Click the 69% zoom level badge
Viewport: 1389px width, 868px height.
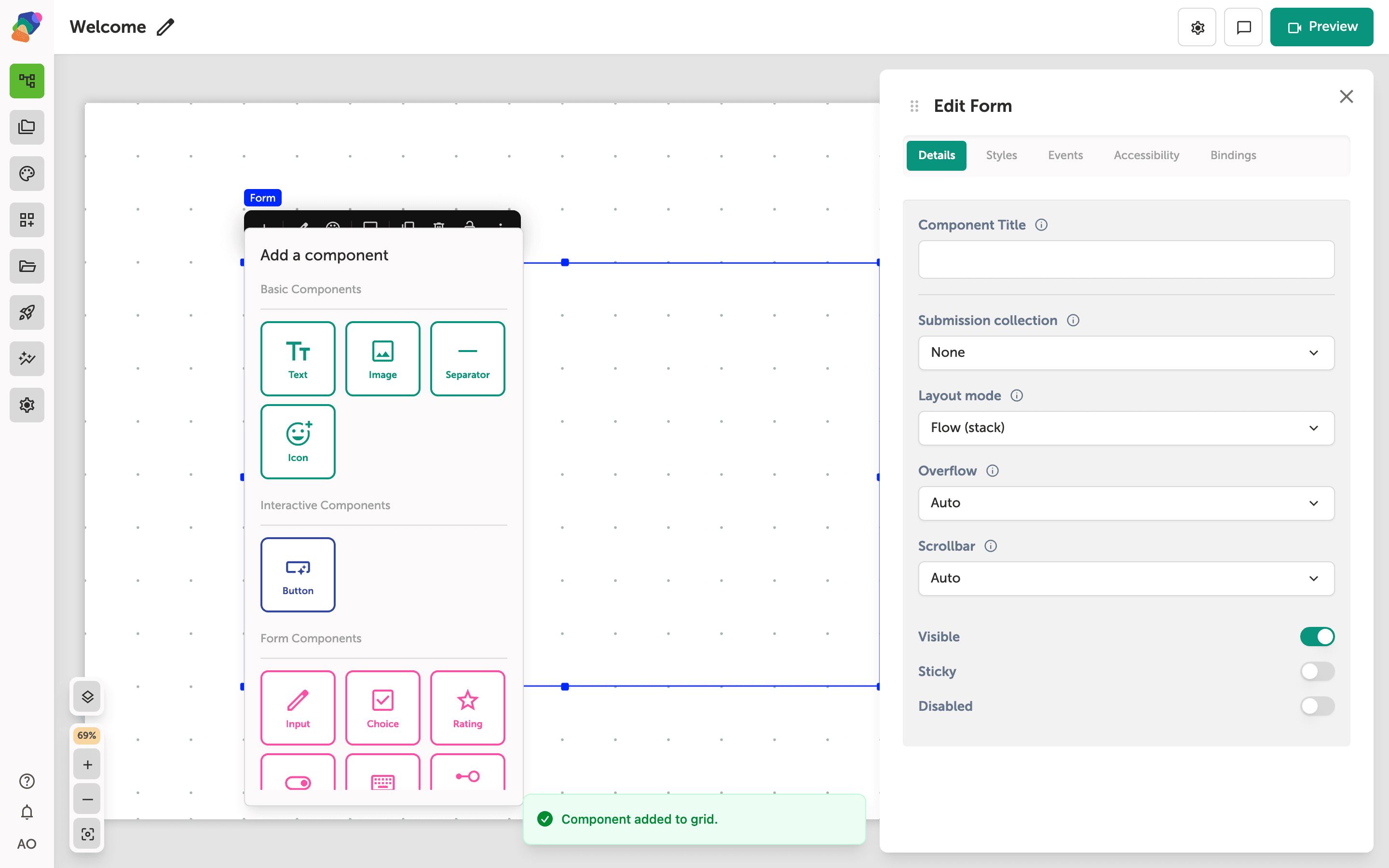87,735
